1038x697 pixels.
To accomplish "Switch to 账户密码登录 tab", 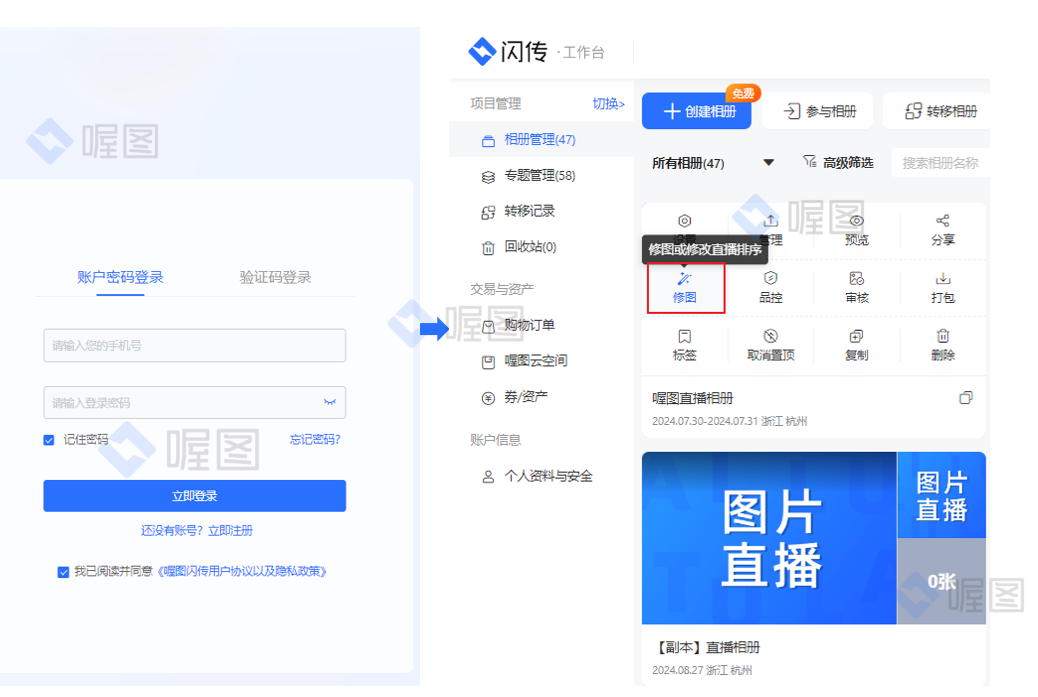I will point(120,277).
